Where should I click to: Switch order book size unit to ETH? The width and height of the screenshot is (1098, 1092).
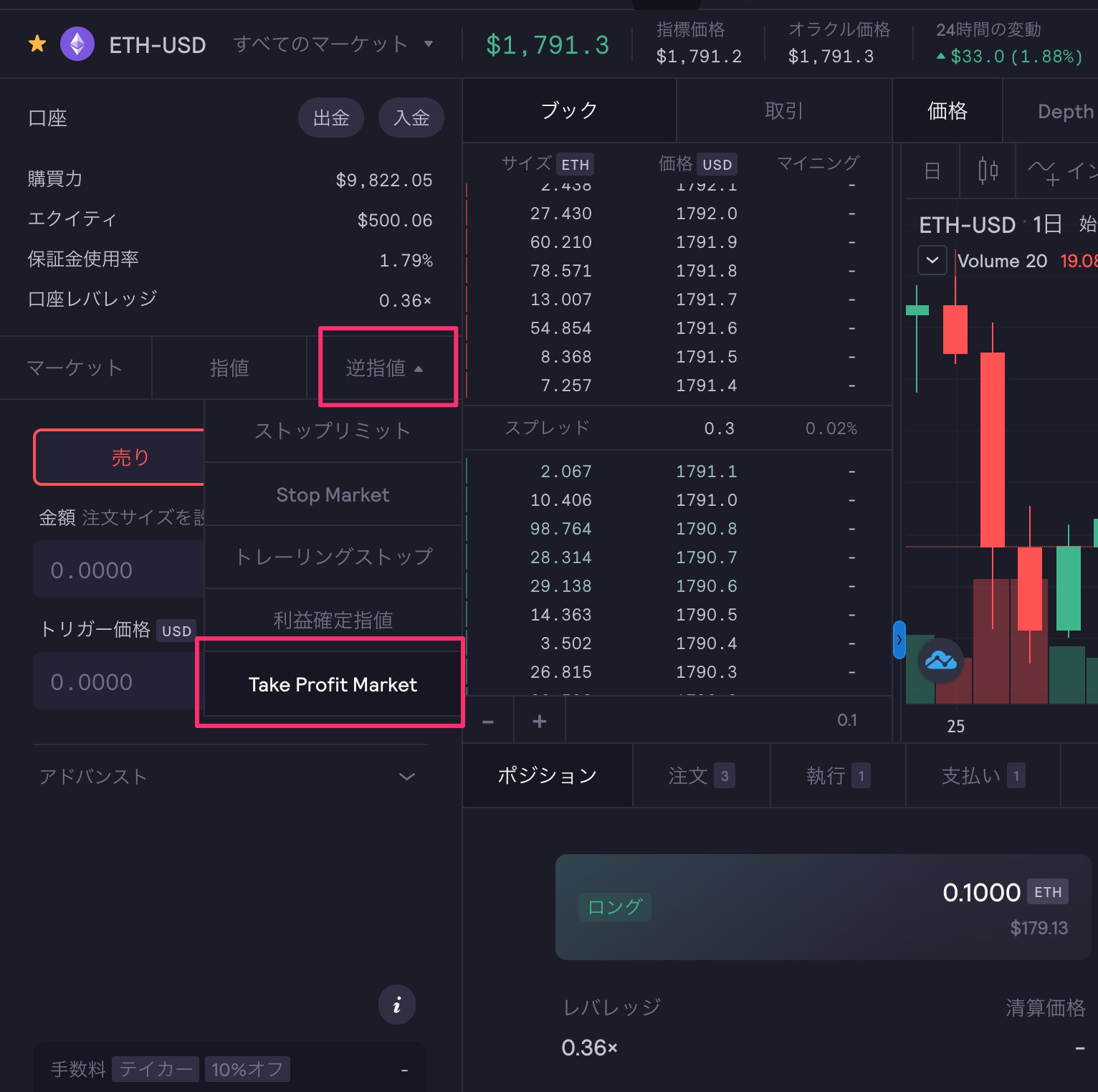coord(575,165)
